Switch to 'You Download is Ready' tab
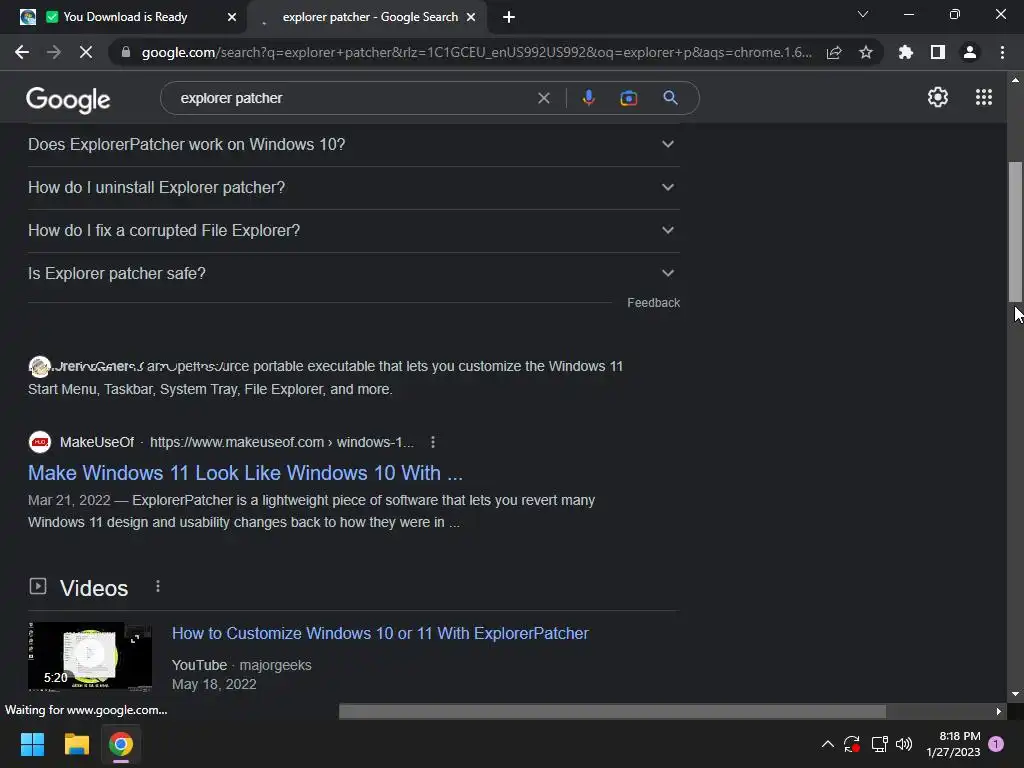 tap(124, 17)
